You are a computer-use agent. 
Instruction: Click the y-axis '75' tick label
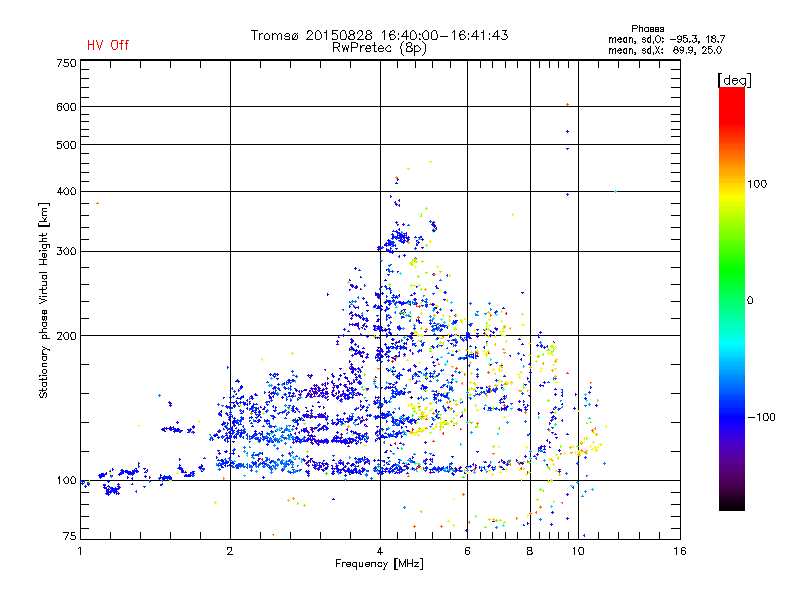point(70,536)
